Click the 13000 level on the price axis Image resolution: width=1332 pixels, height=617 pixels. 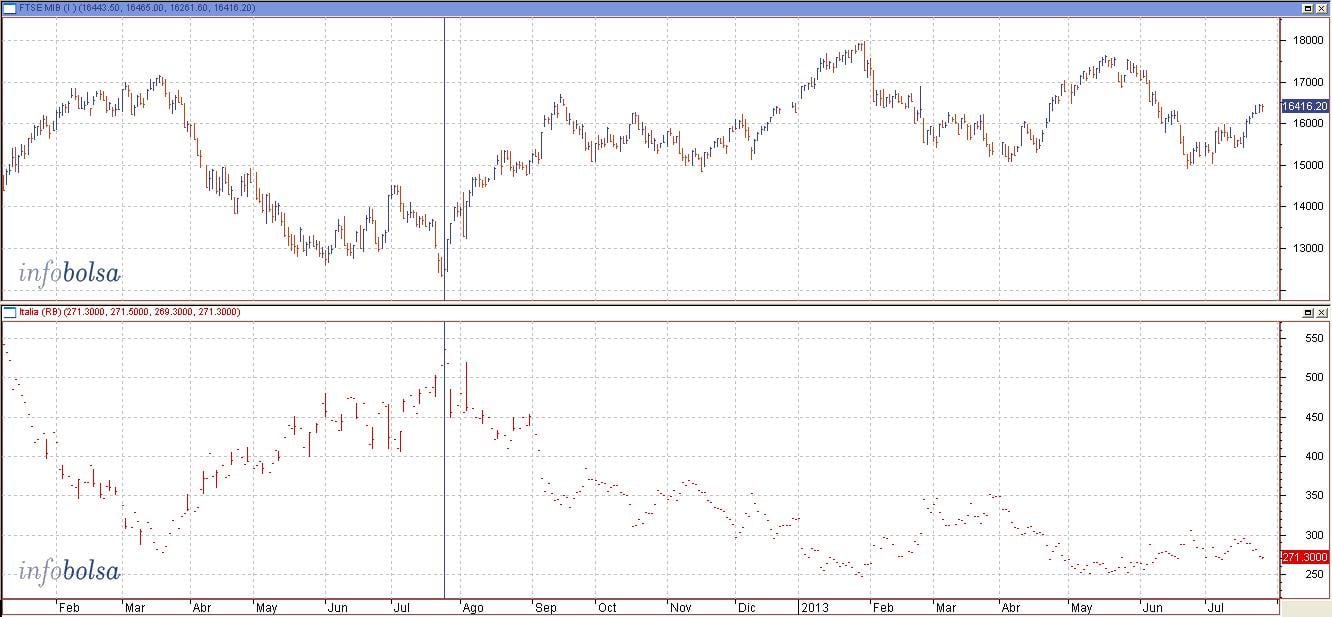point(1303,248)
